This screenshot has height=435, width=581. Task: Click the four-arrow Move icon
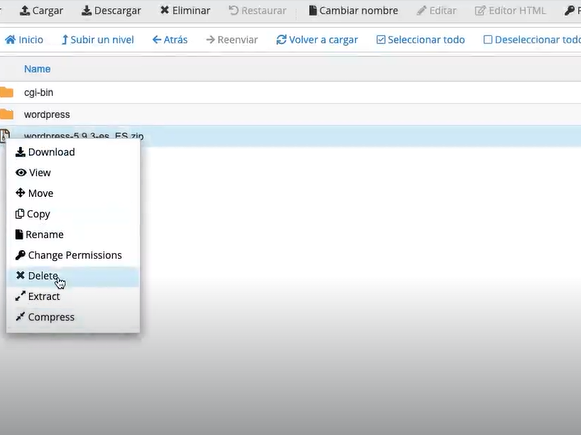[x=20, y=193]
